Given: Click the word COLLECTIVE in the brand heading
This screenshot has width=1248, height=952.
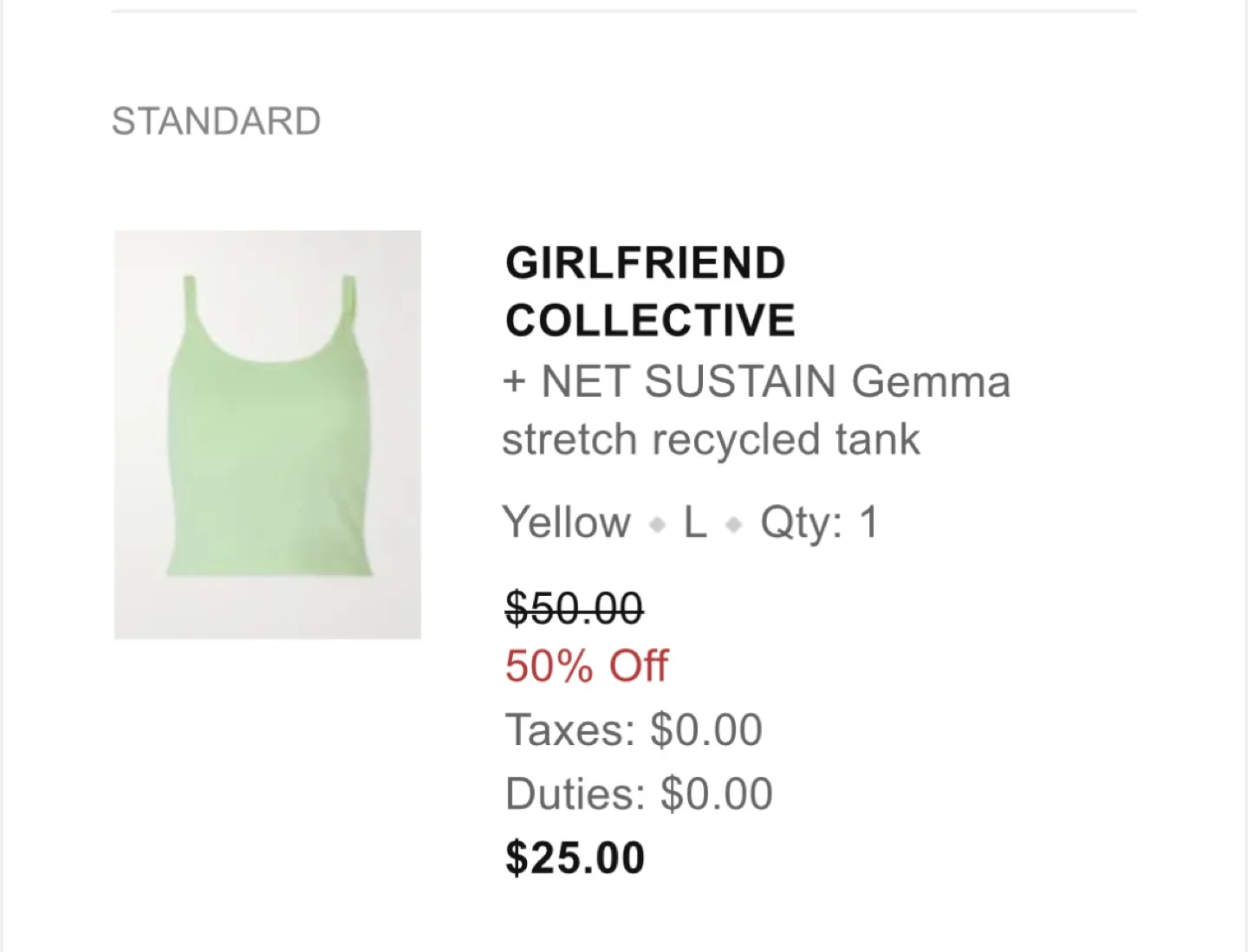Looking at the screenshot, I should click(650, 321).
